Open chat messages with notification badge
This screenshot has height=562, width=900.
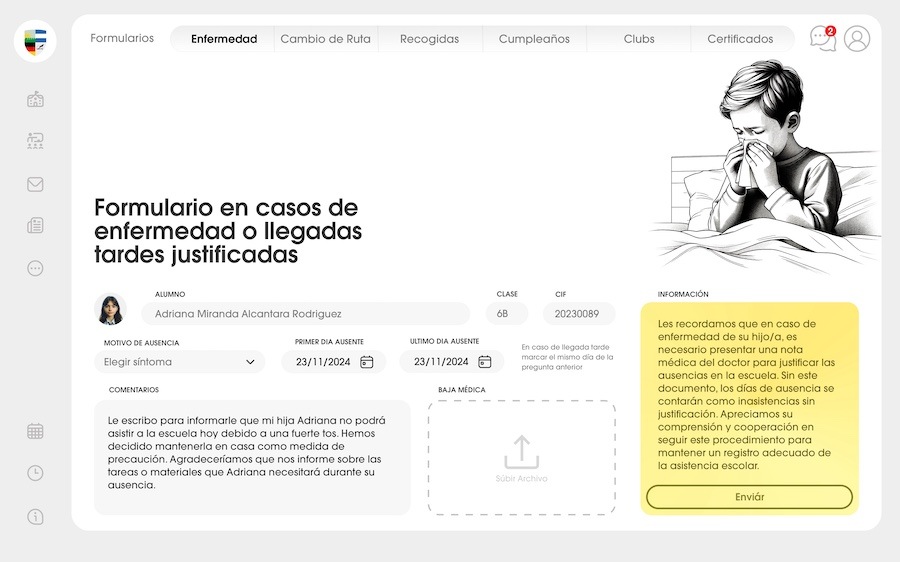click(x=822, y=39)
